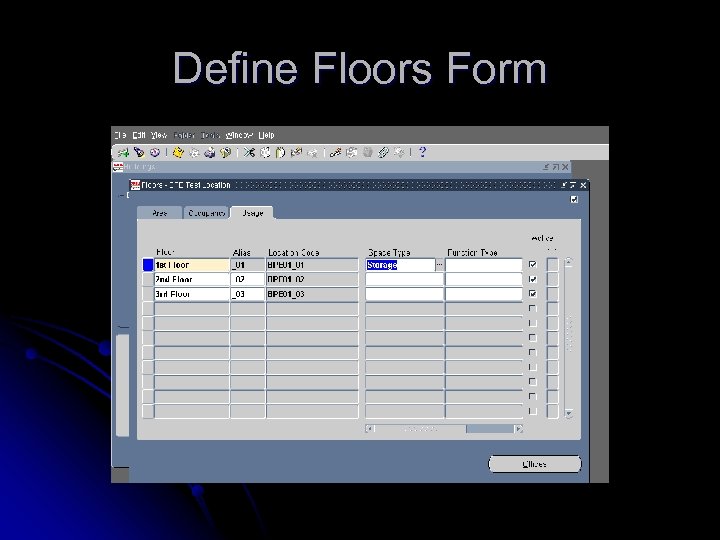The height and width of the screenshot is (540, 720).
Task: Click the Delete Record toolbar icon
Action: click(312, 152)
